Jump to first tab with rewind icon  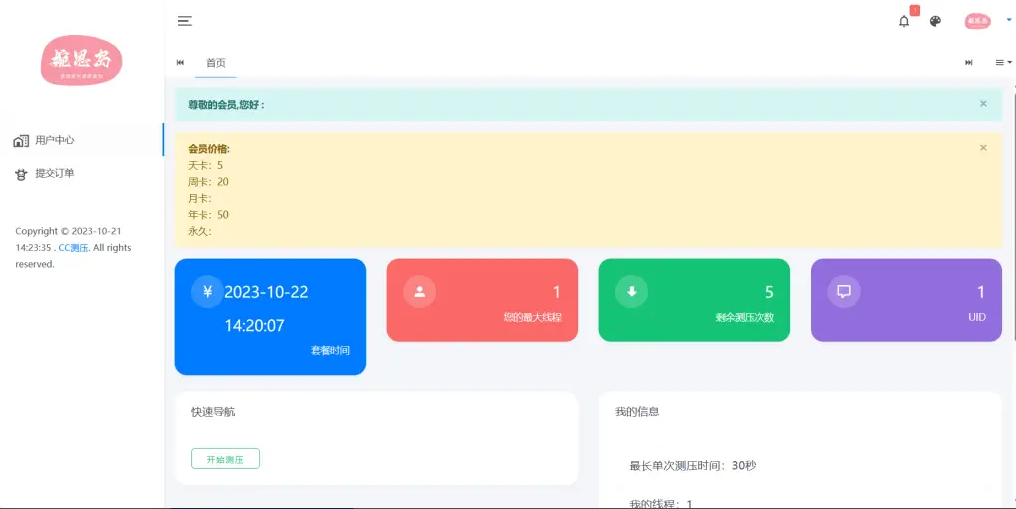pyautogui.click(x=180, y=63)
